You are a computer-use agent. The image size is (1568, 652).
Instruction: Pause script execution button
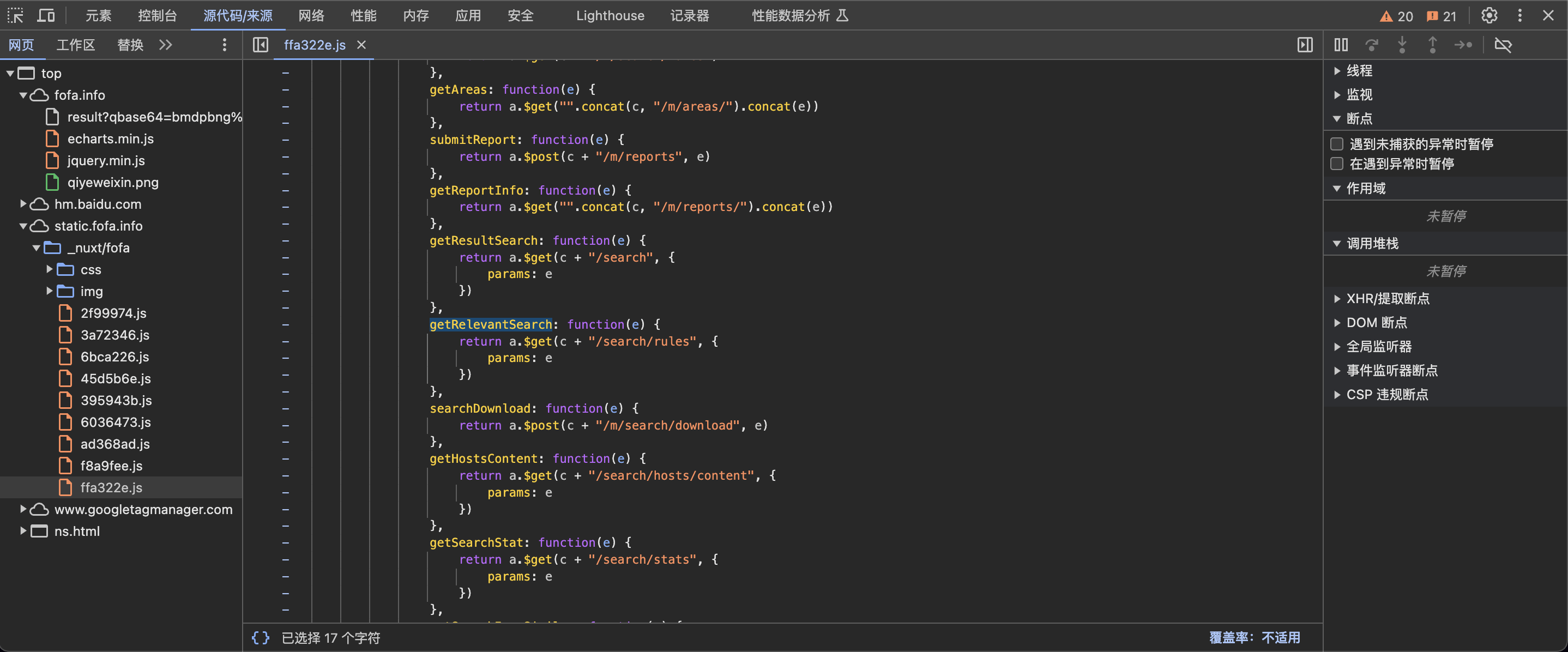click(x=1341, y=45)
